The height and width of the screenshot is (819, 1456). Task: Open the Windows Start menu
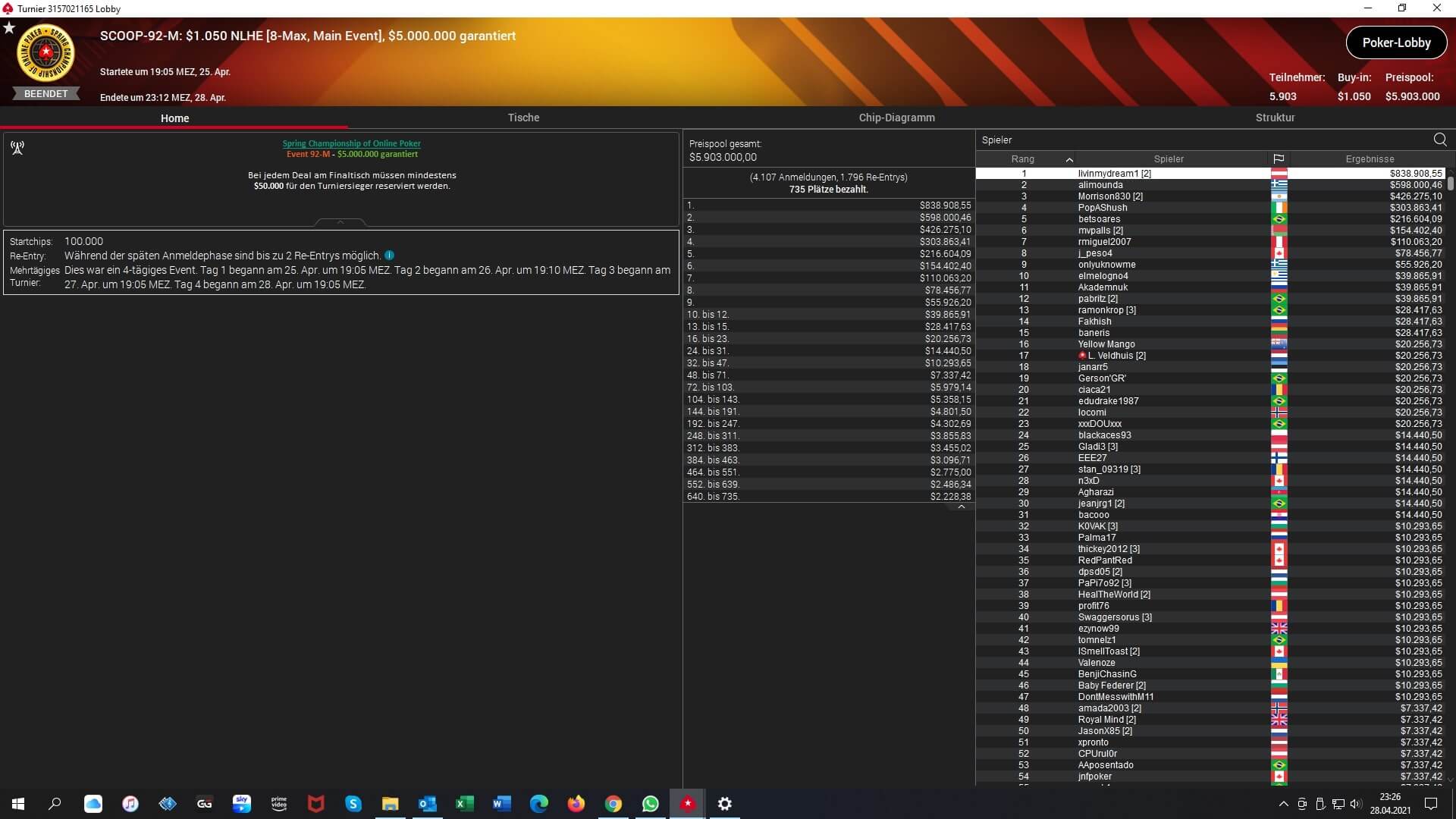(18, 804)
